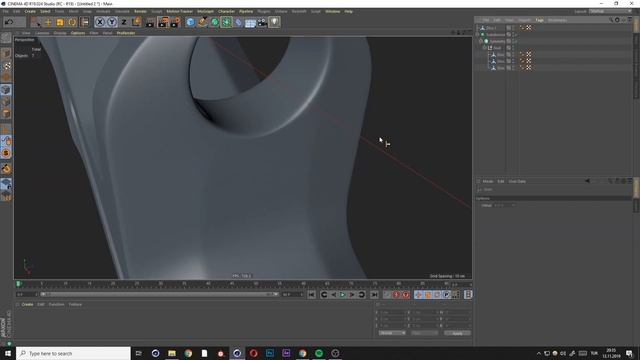Click the green Array modeling icon
The width and height of the screenshot is (640, 360).
pyautogui.click(x=227, y=22)
